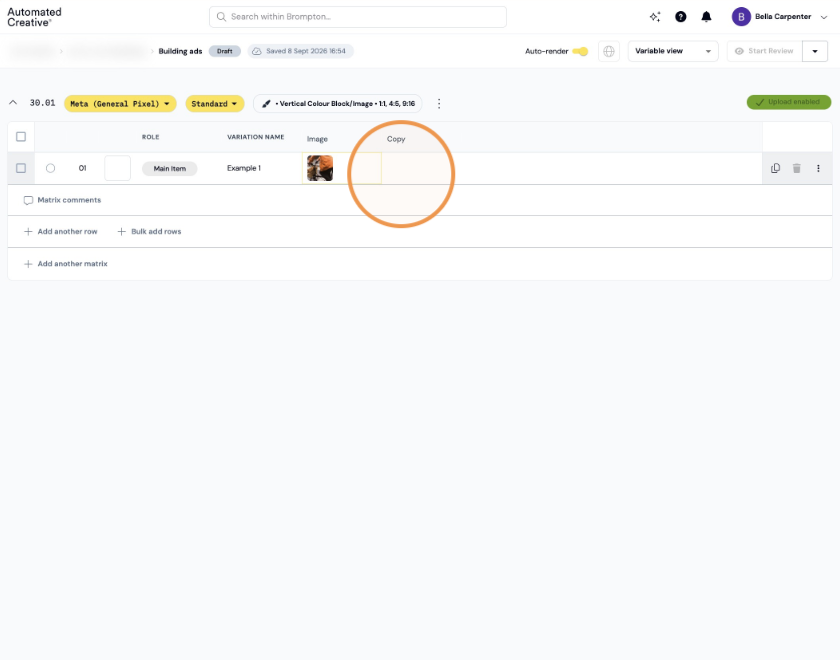This screenshot has width=840, height=660.
Task: Click the Example 1 variation name
Action: pos(244,168)
